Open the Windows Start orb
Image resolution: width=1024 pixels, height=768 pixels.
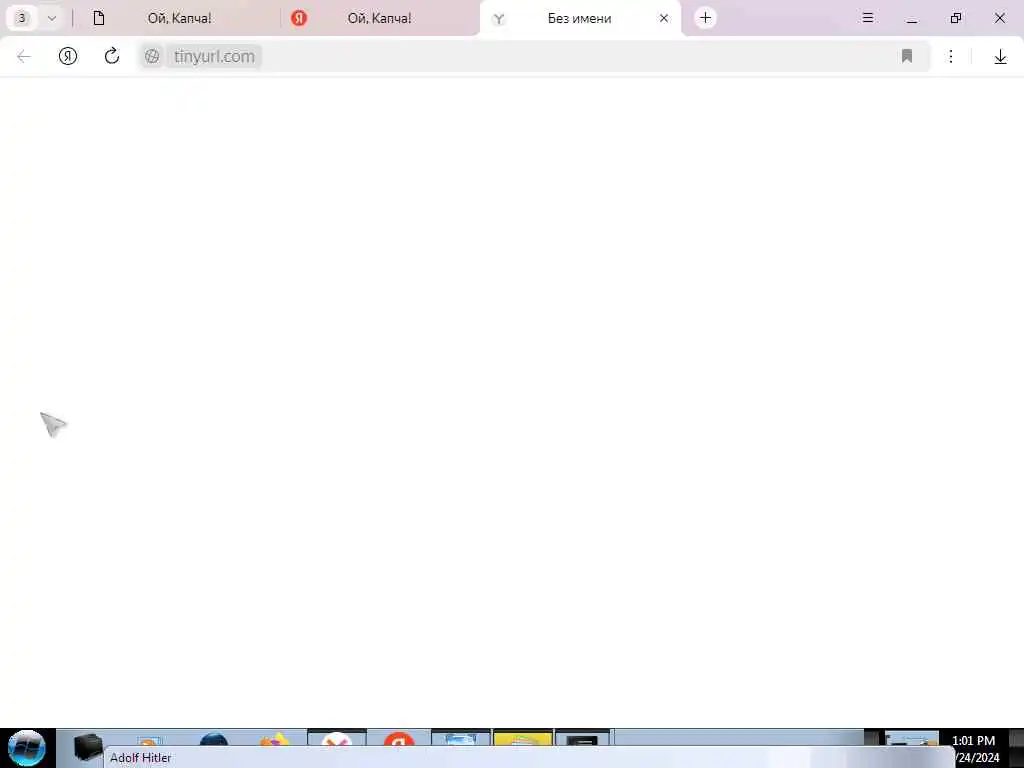(27, 748)
